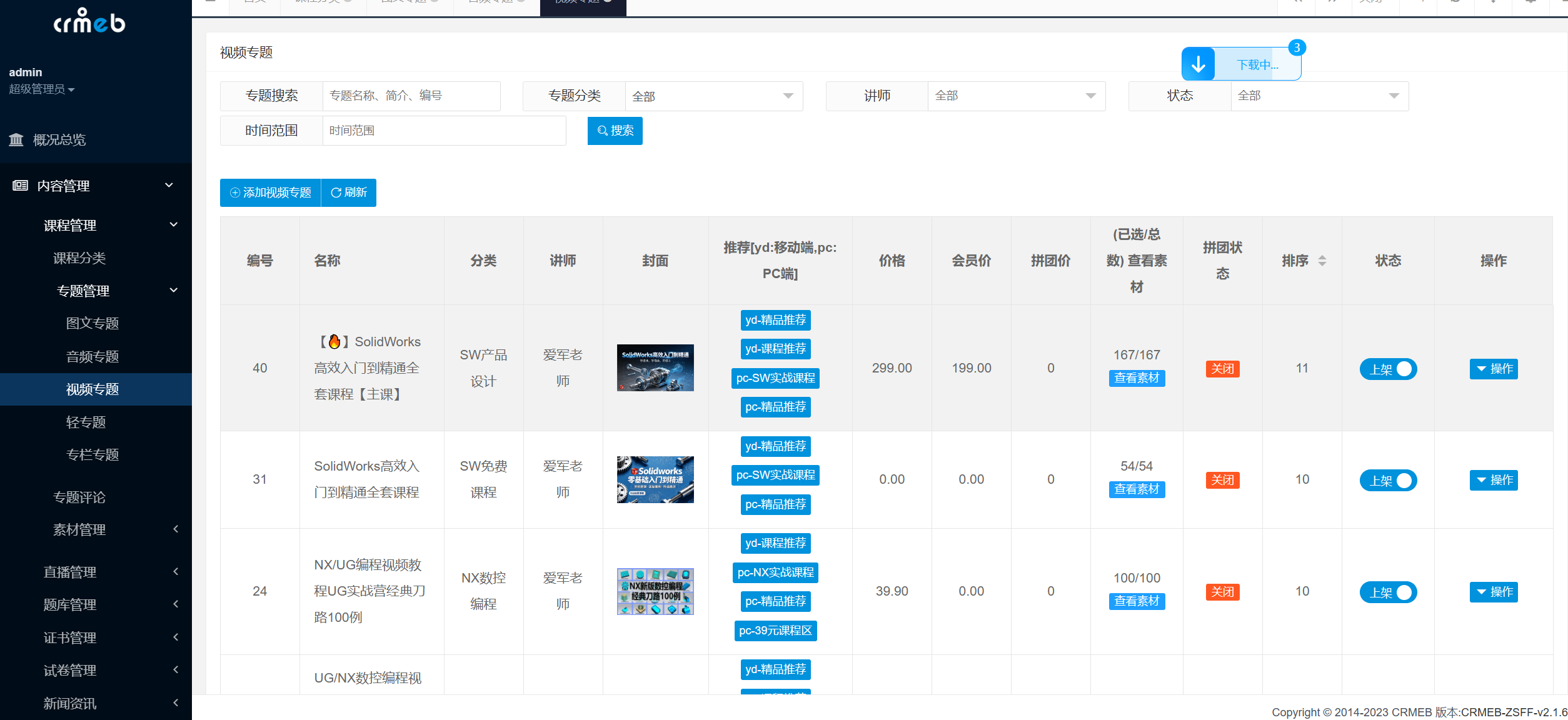Click the 刷新 refresh button

click(349, 192)
